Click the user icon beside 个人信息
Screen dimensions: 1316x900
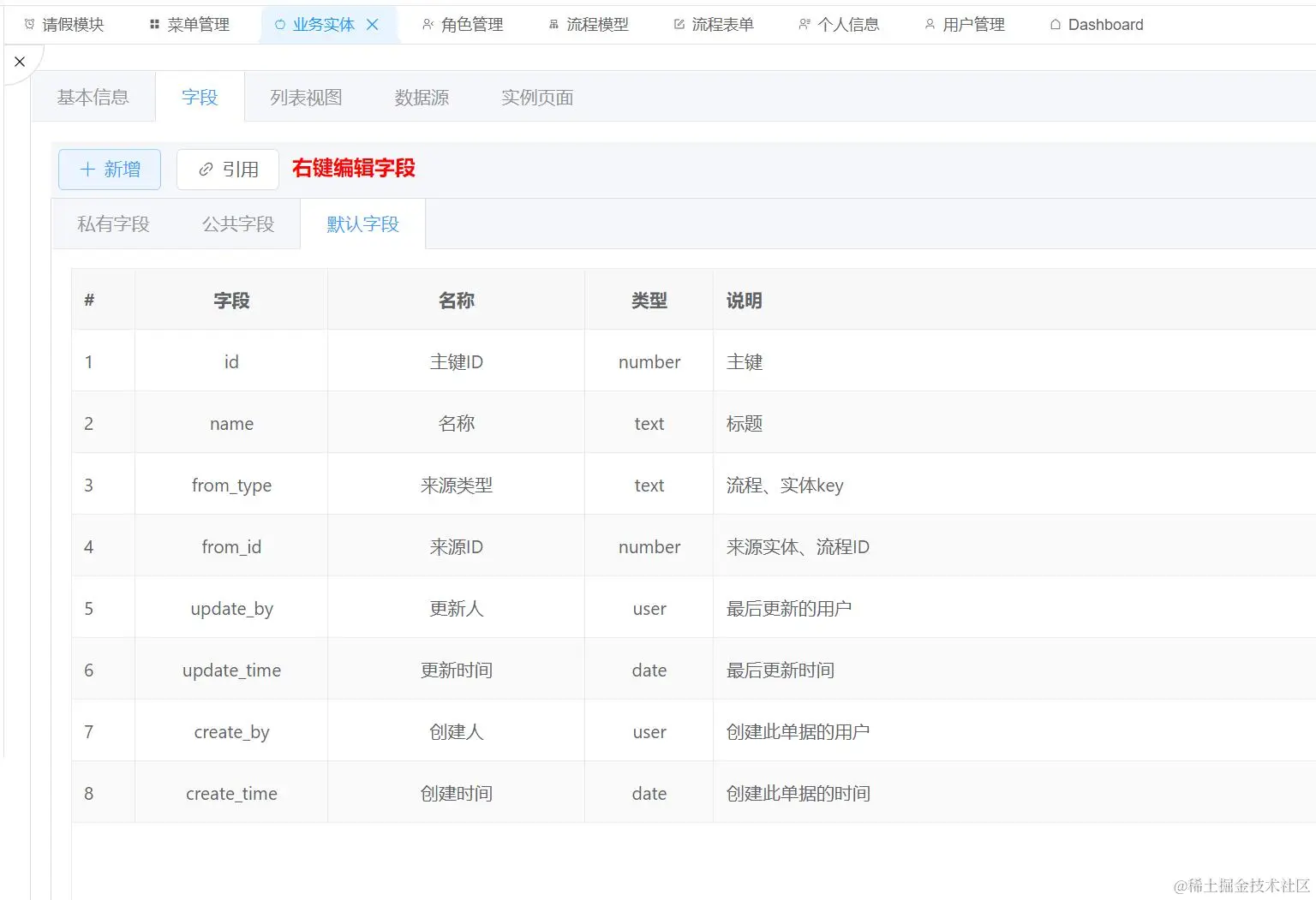click(x=803, y=24)
